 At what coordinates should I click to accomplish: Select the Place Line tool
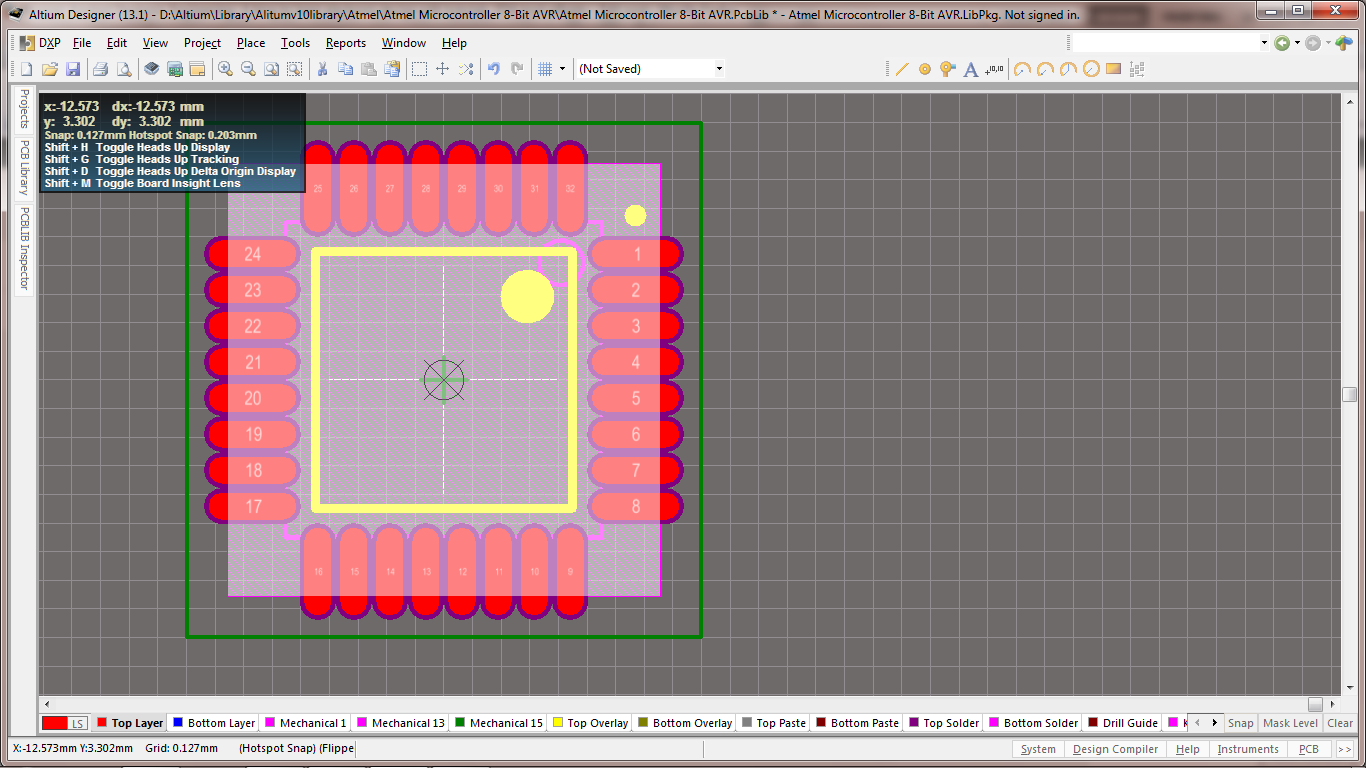[902, 68]
